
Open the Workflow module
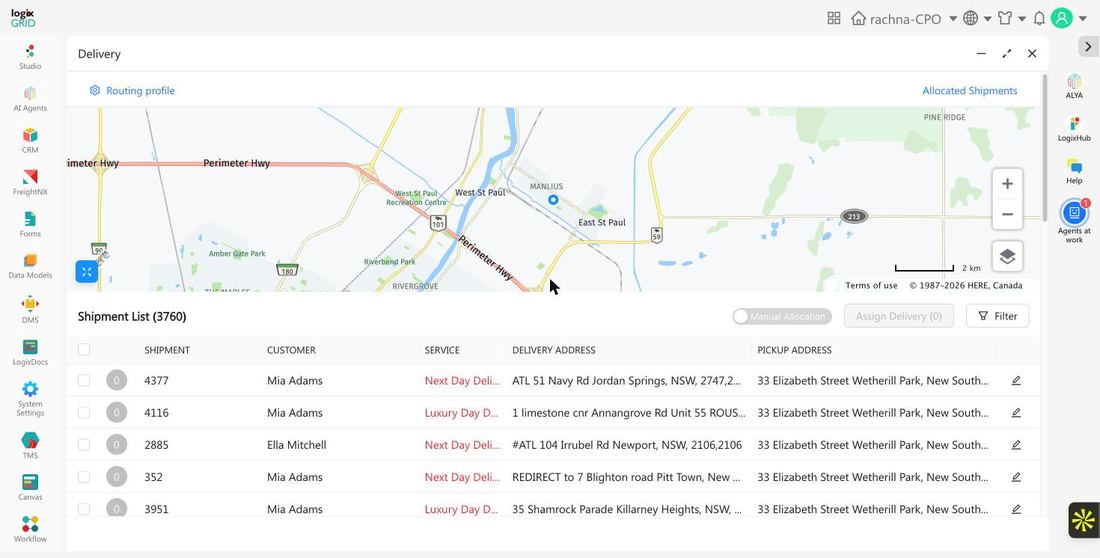click(x=29, y=530)
